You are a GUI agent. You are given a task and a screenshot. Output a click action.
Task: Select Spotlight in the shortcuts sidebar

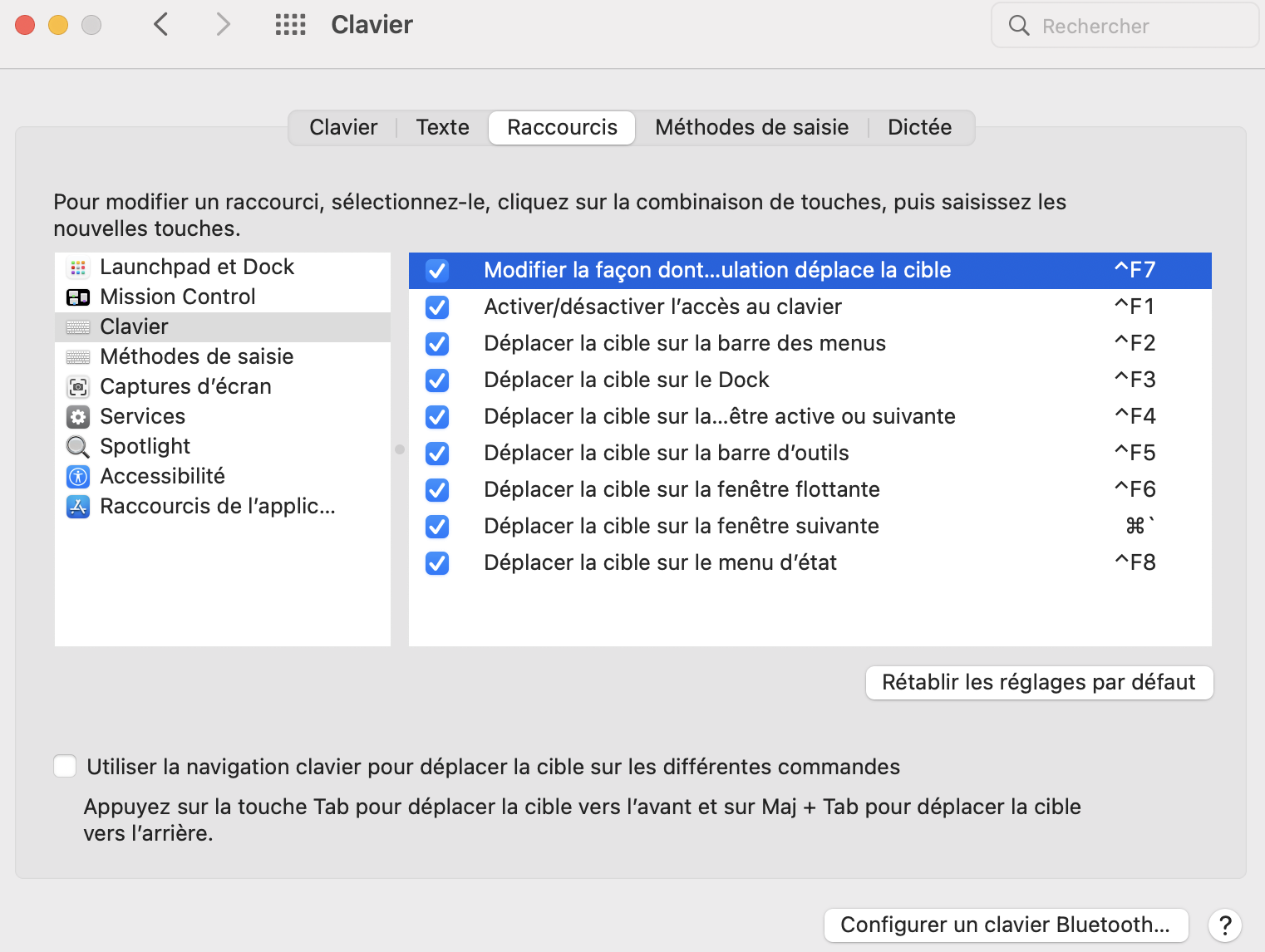point(145,446)
